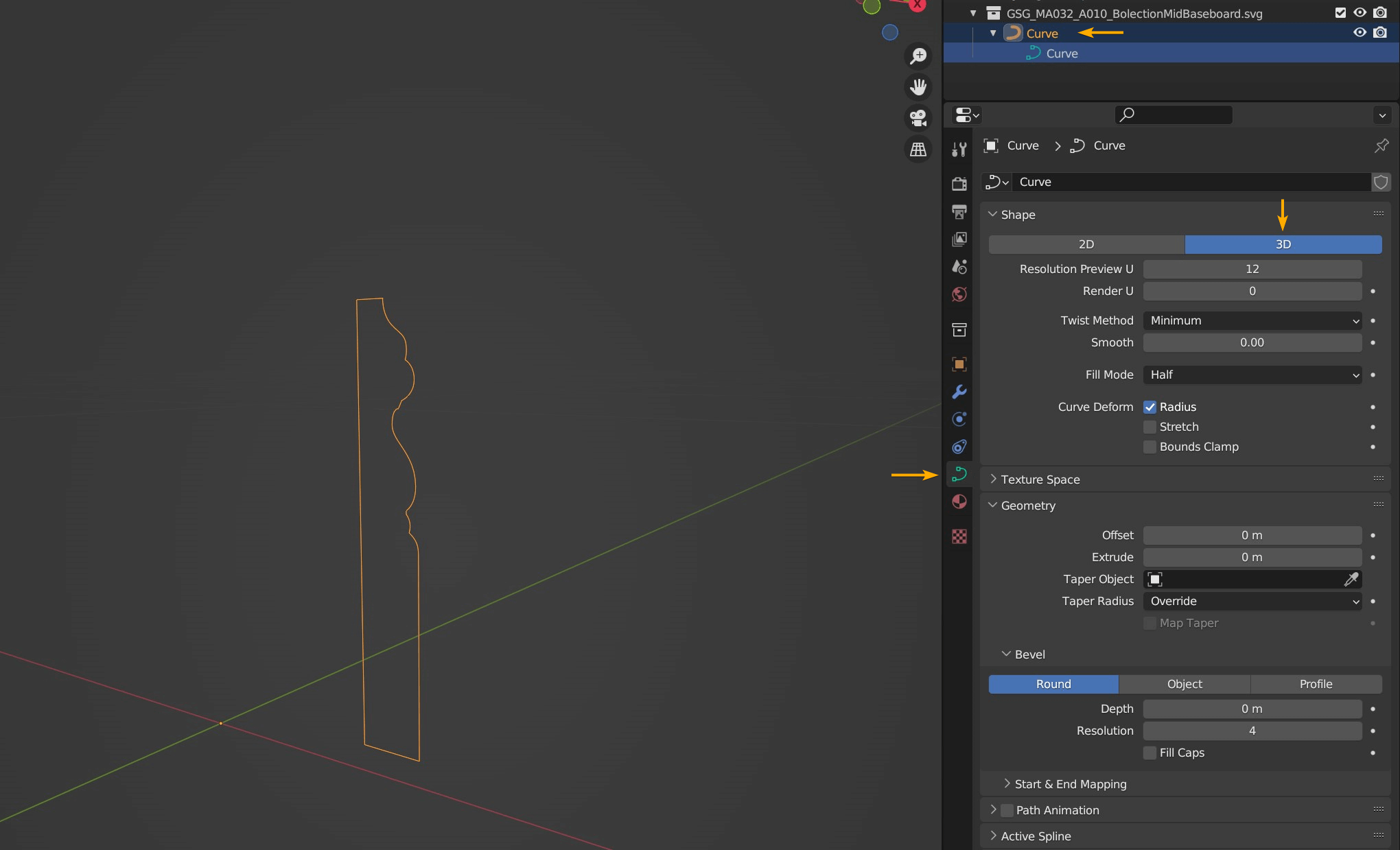Open properties editor type menu
The width and height of the screenshot is (1400, 850).
pos(967,115)
